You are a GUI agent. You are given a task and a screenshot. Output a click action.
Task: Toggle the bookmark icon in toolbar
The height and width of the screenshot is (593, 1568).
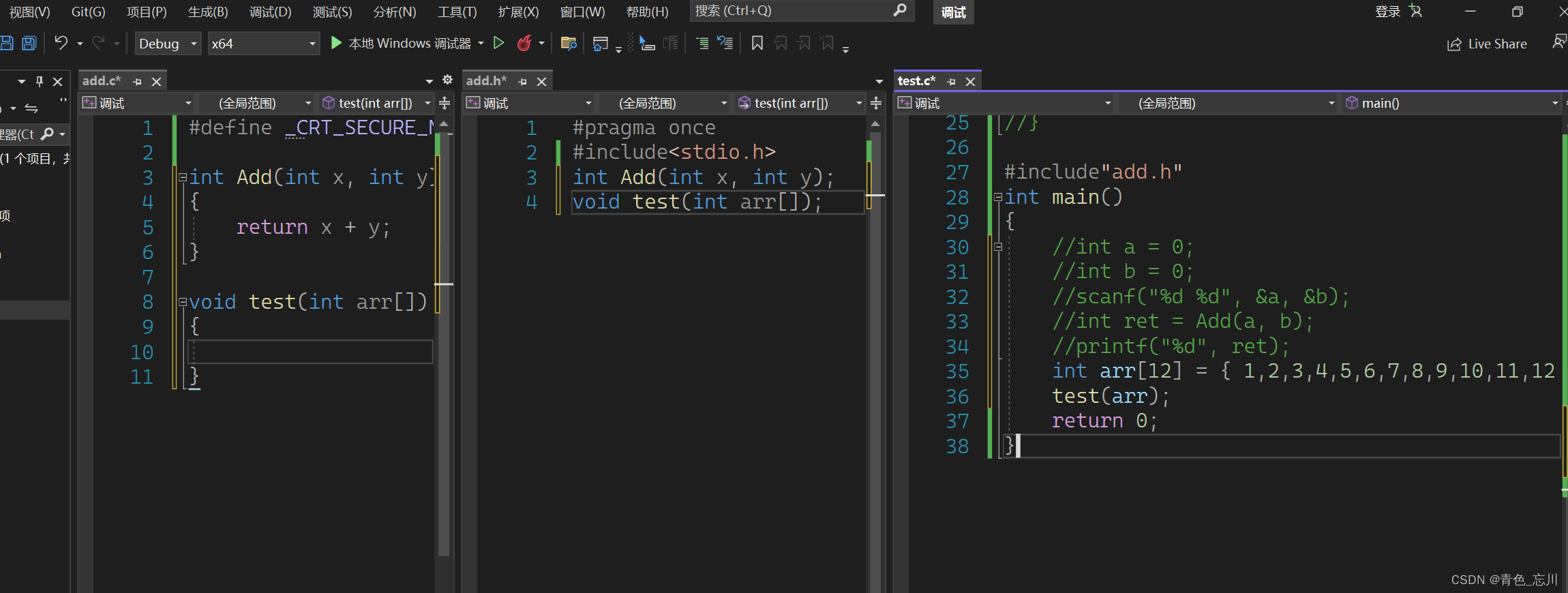[757, 44]
